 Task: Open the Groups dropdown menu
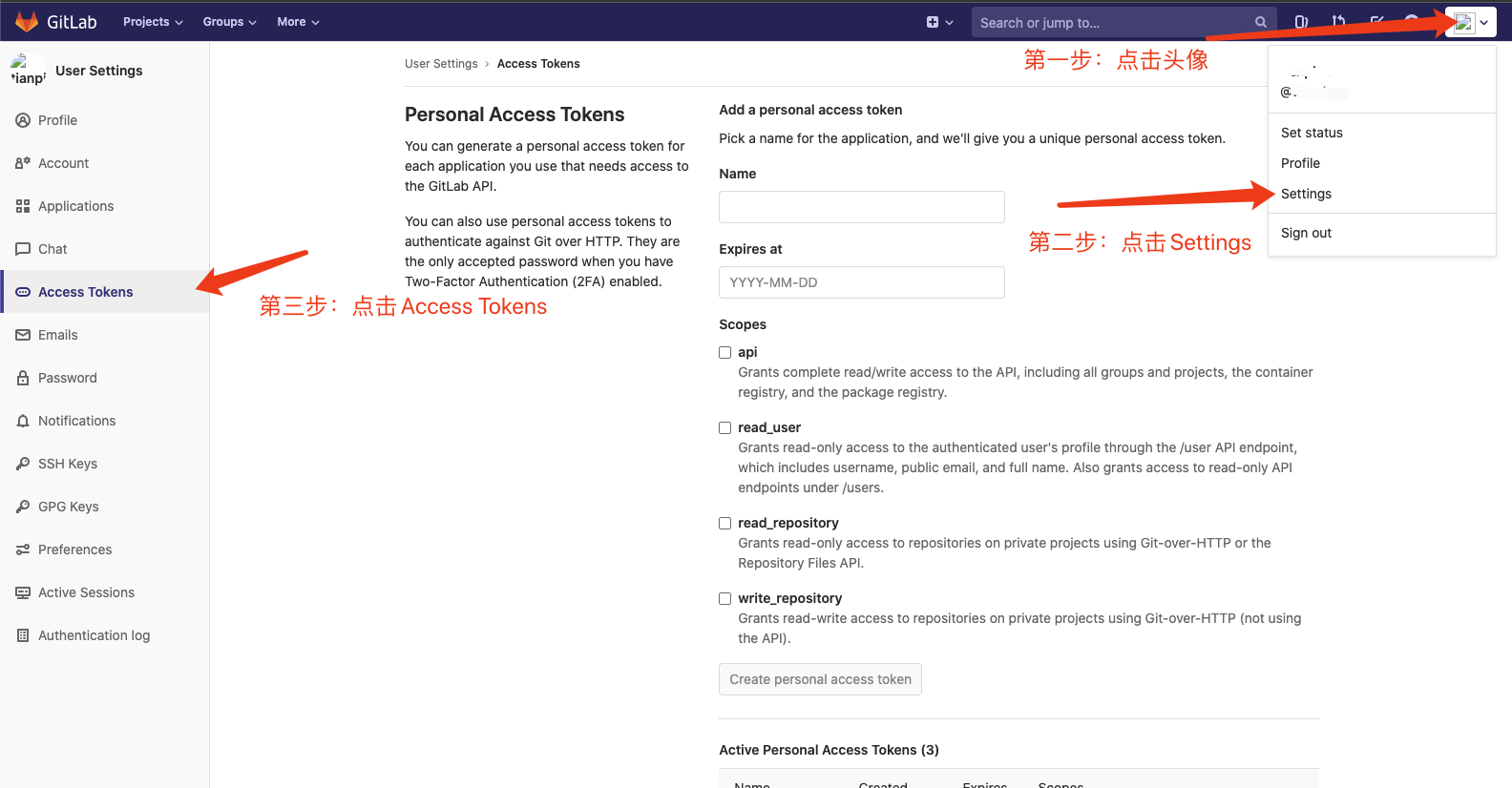(x=230, y=22)
